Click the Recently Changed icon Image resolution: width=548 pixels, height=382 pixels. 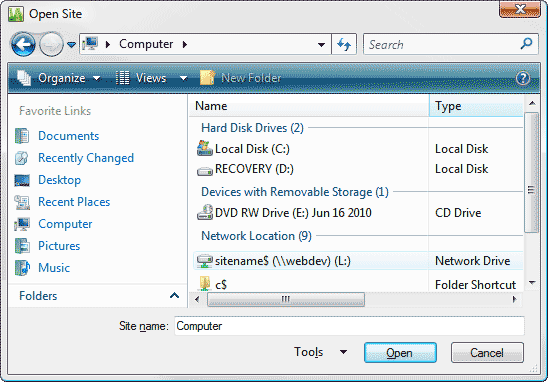[x=22, y=158]
